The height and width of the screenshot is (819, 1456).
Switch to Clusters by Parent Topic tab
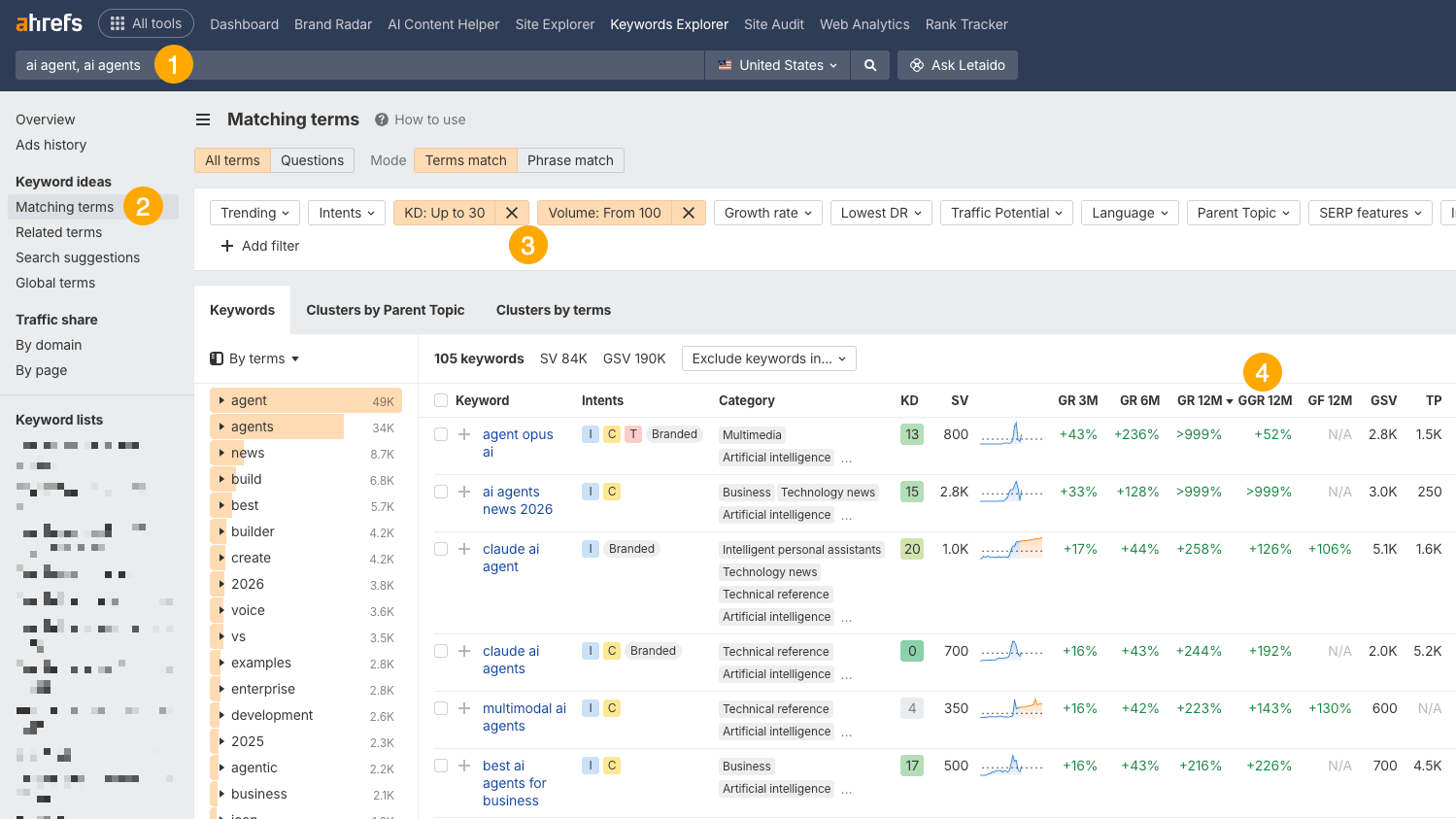click(386, 310)
